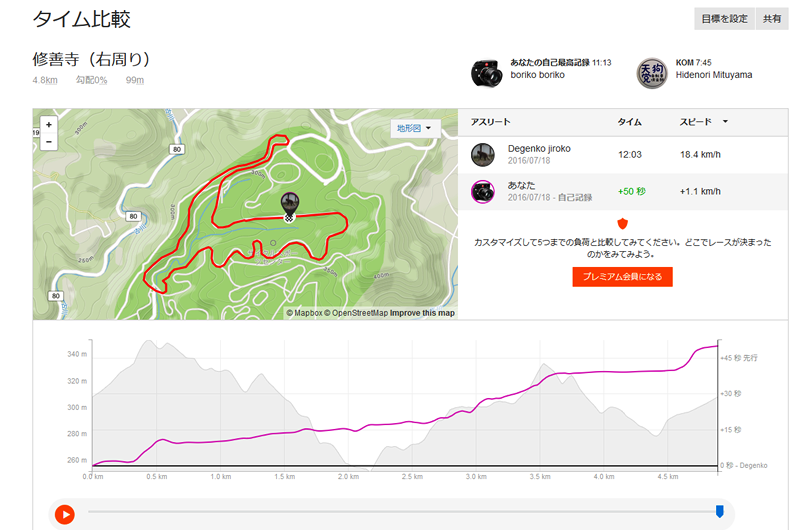Click the play button below the chart
This screenshot has width=800, height=530.
point(65,514)
